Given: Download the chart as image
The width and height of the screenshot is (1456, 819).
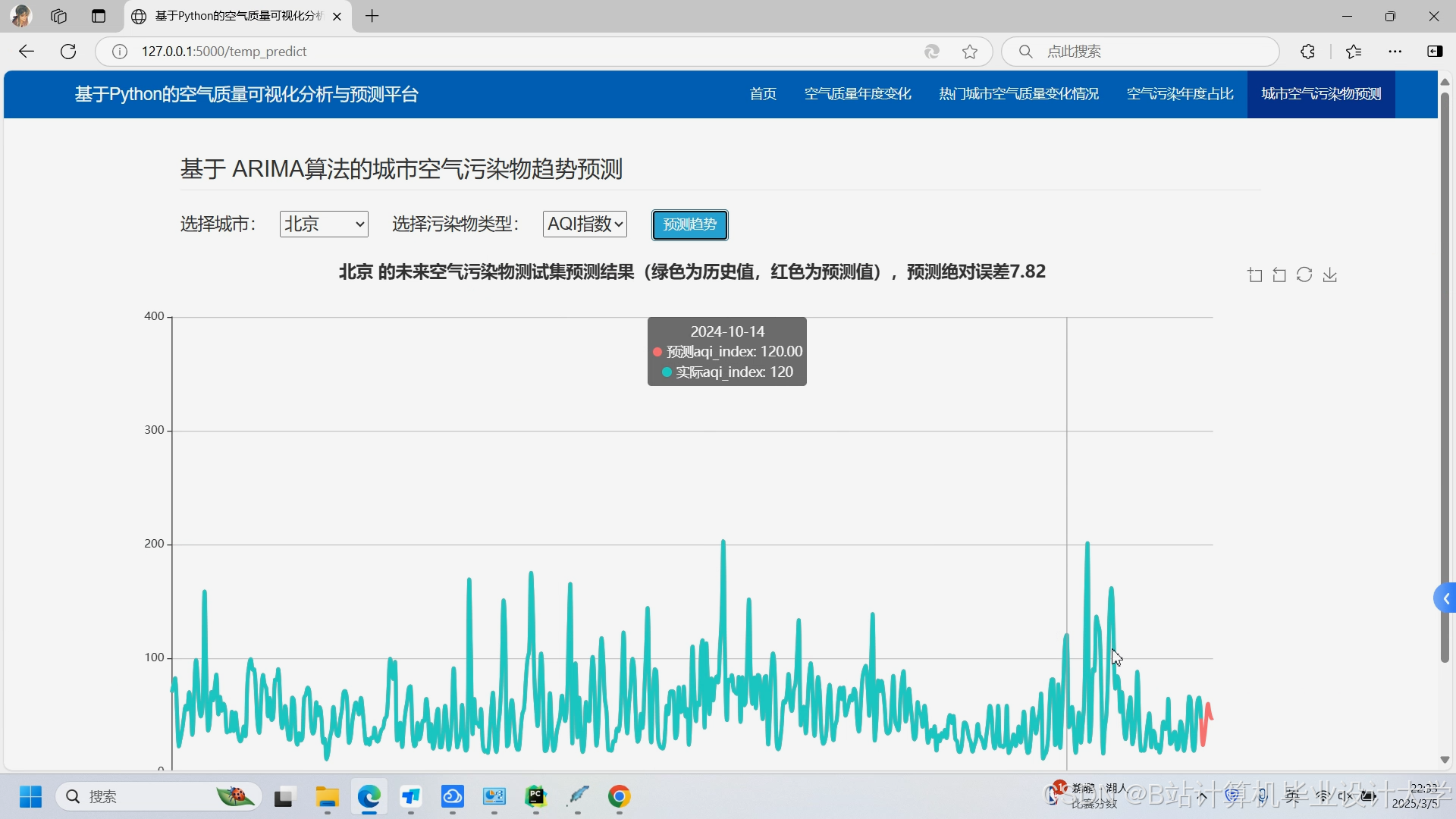Looking at the screenshot, I should tap(1330, 275).
